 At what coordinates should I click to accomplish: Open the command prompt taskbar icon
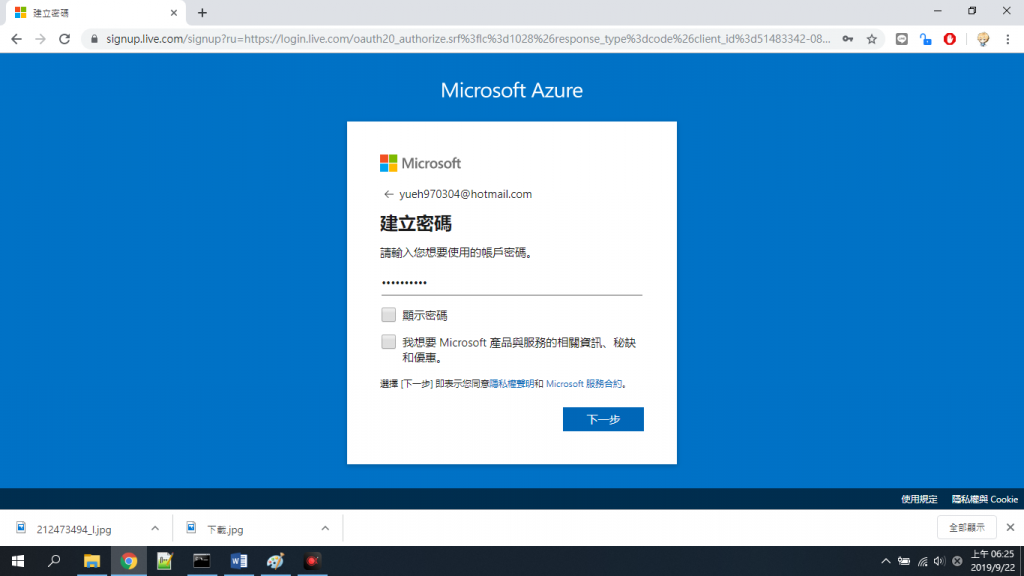[x=202, y=561]
